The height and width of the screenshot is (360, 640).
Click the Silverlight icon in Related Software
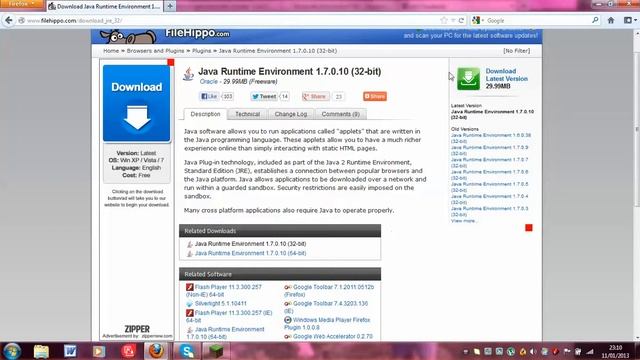pos(189,304)
